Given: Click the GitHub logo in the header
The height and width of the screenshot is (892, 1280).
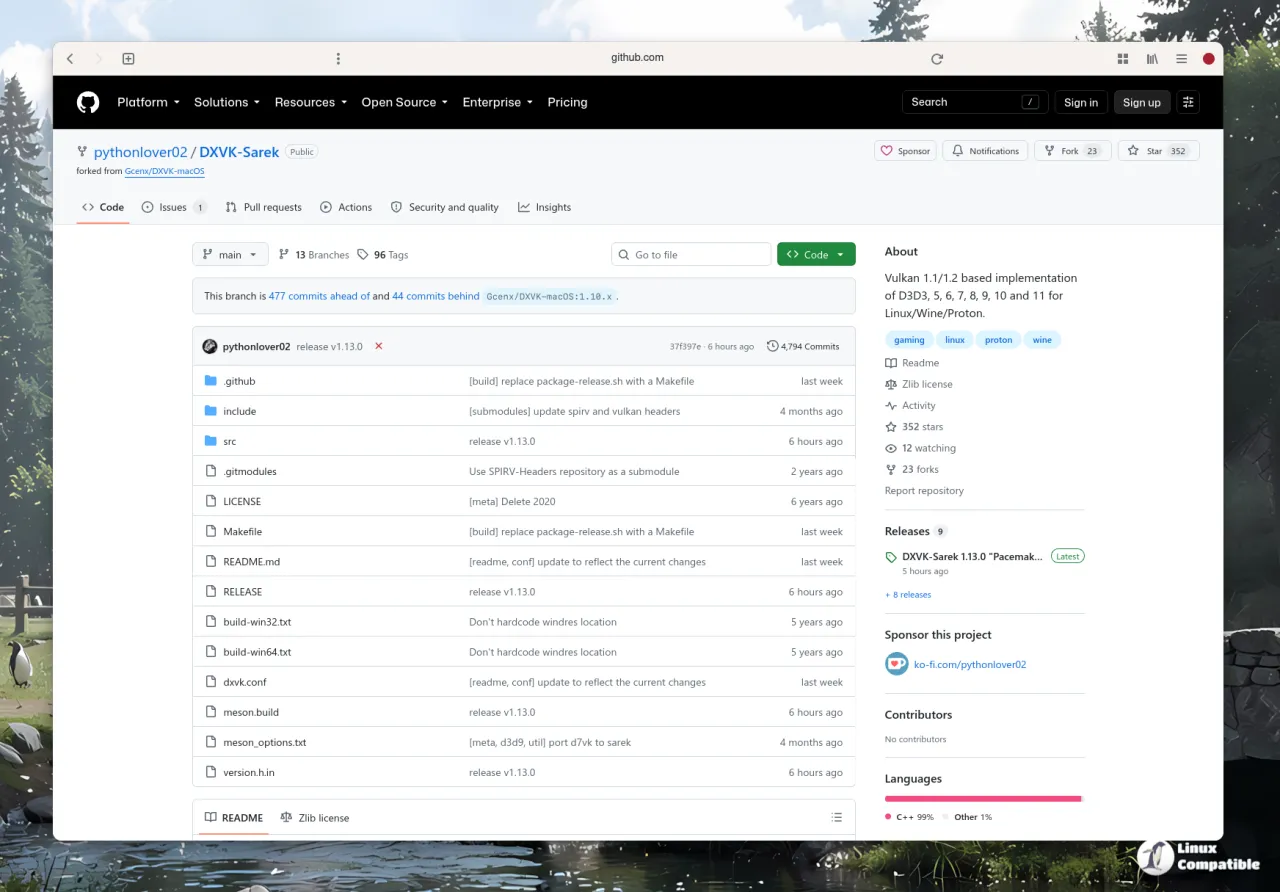Looking at the screenshot, I should (88, 102).
